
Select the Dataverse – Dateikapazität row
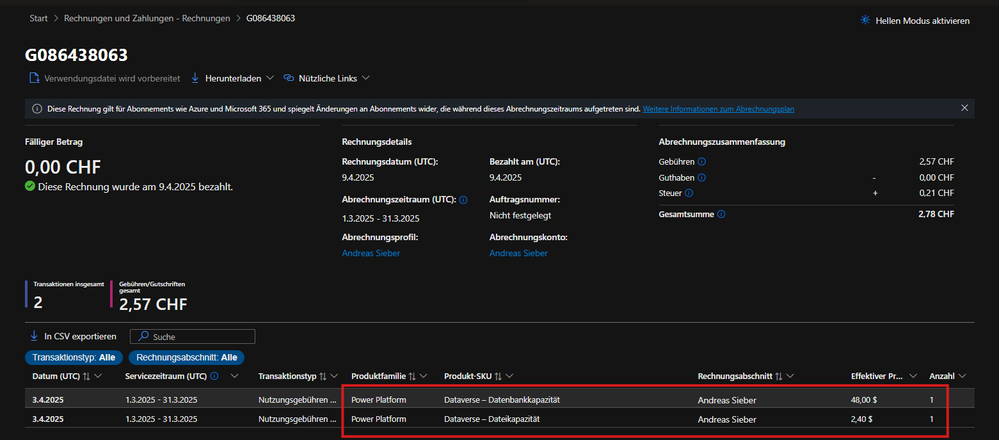(500, 420)
